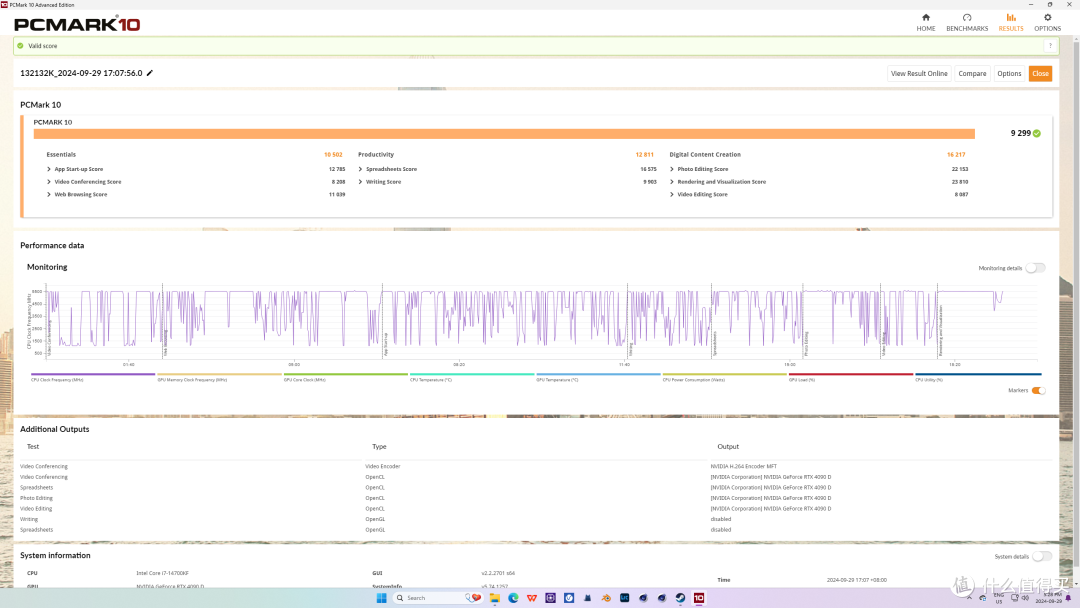
Task: Open the Home page icon
Action: (926, 18)
